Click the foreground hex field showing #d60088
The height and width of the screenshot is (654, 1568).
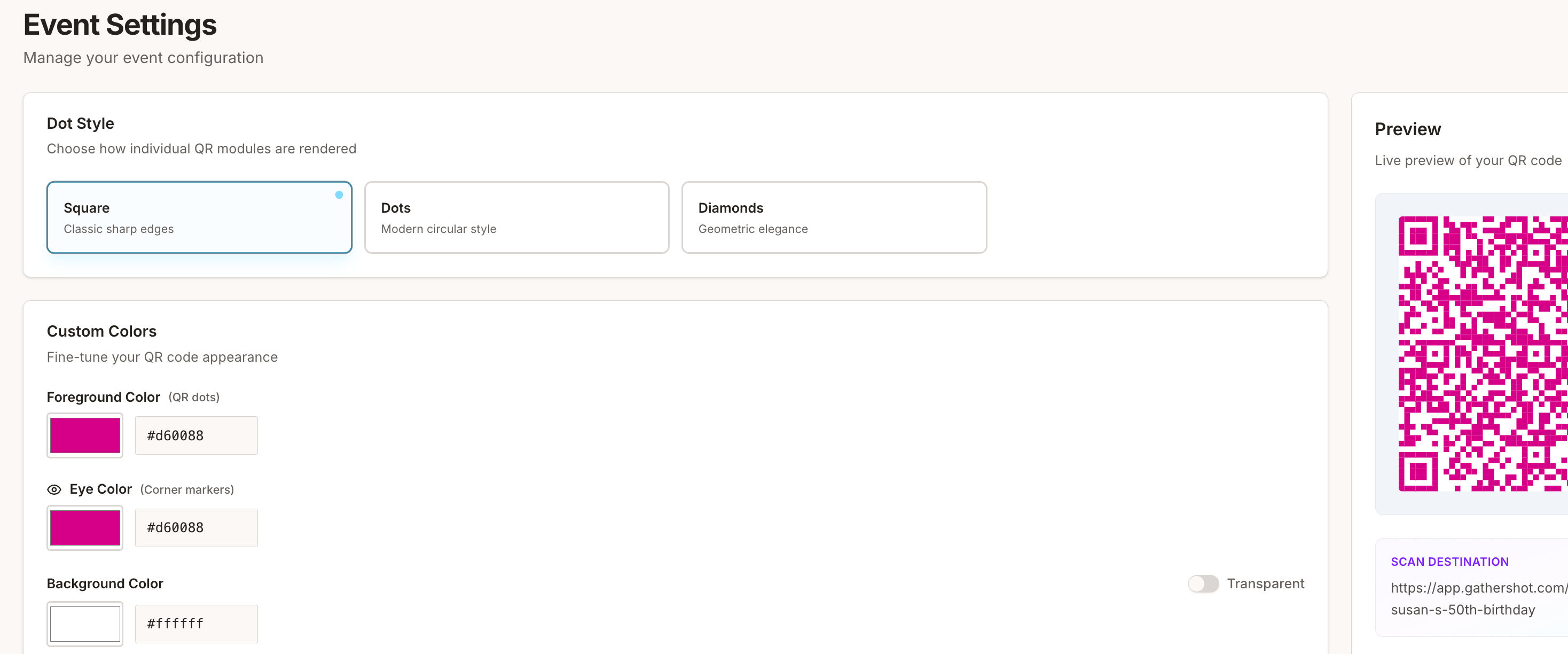point(196,435)
